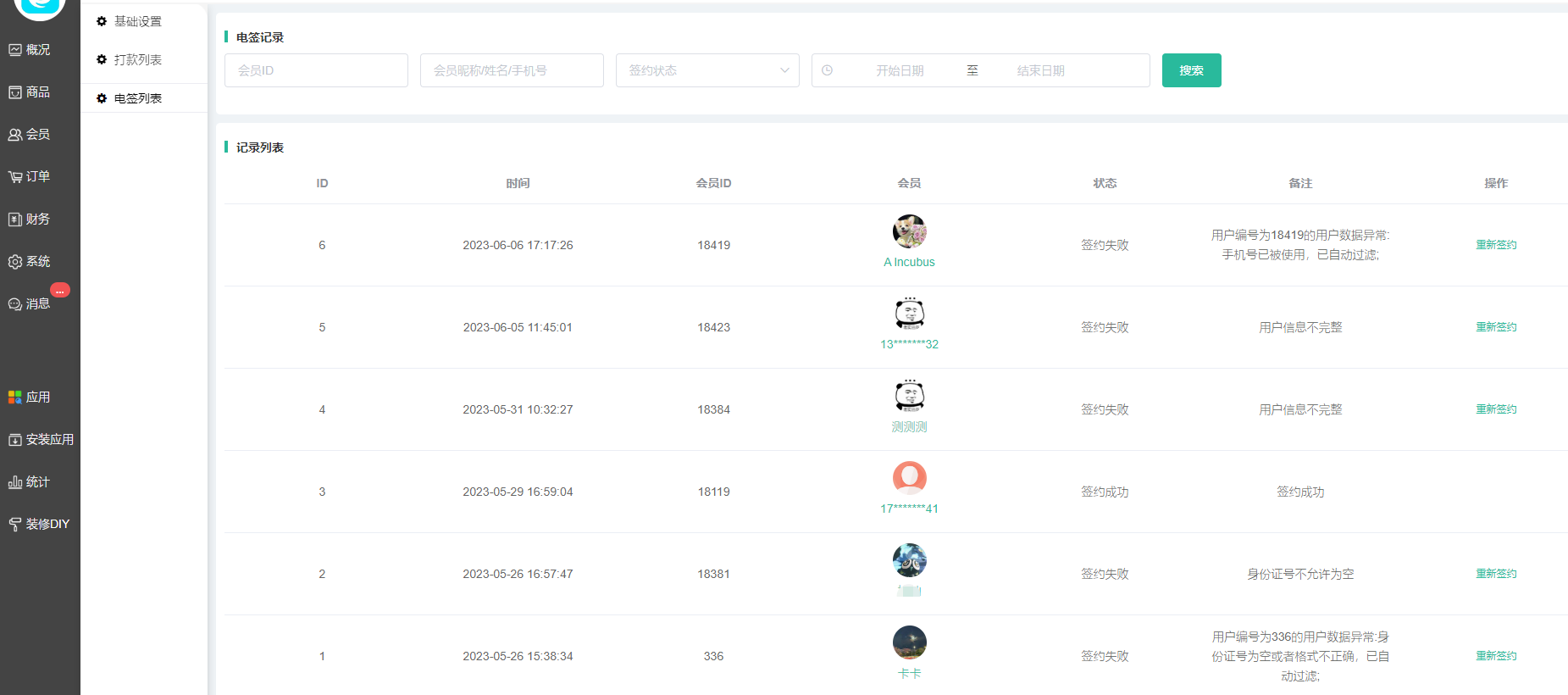Open the 会员 members section
Screen dimensions: 1568x695
(29, 135)
